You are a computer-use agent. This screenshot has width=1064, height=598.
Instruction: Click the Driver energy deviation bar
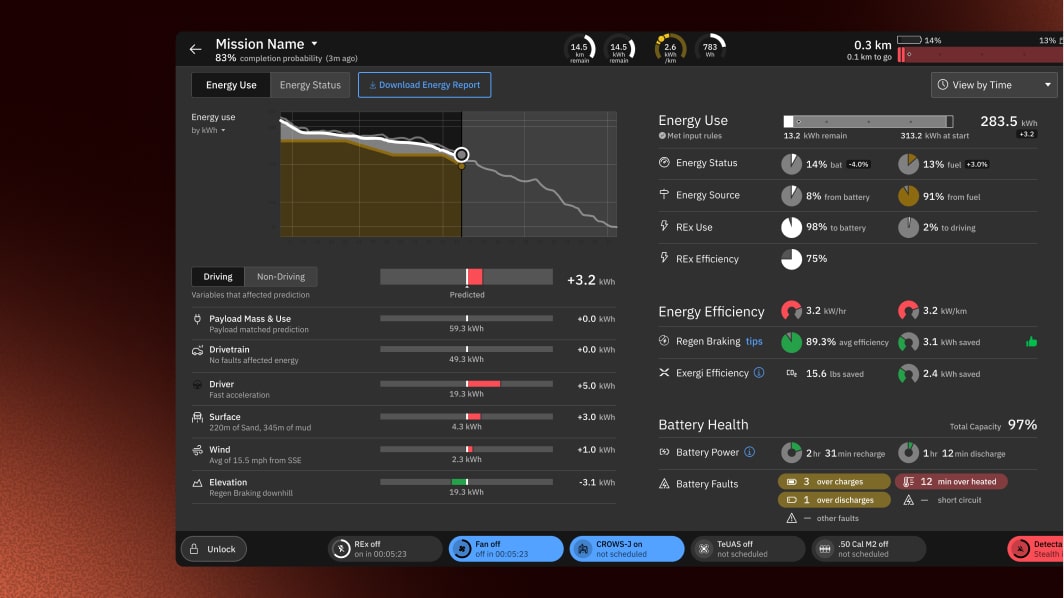coord(466,384)
